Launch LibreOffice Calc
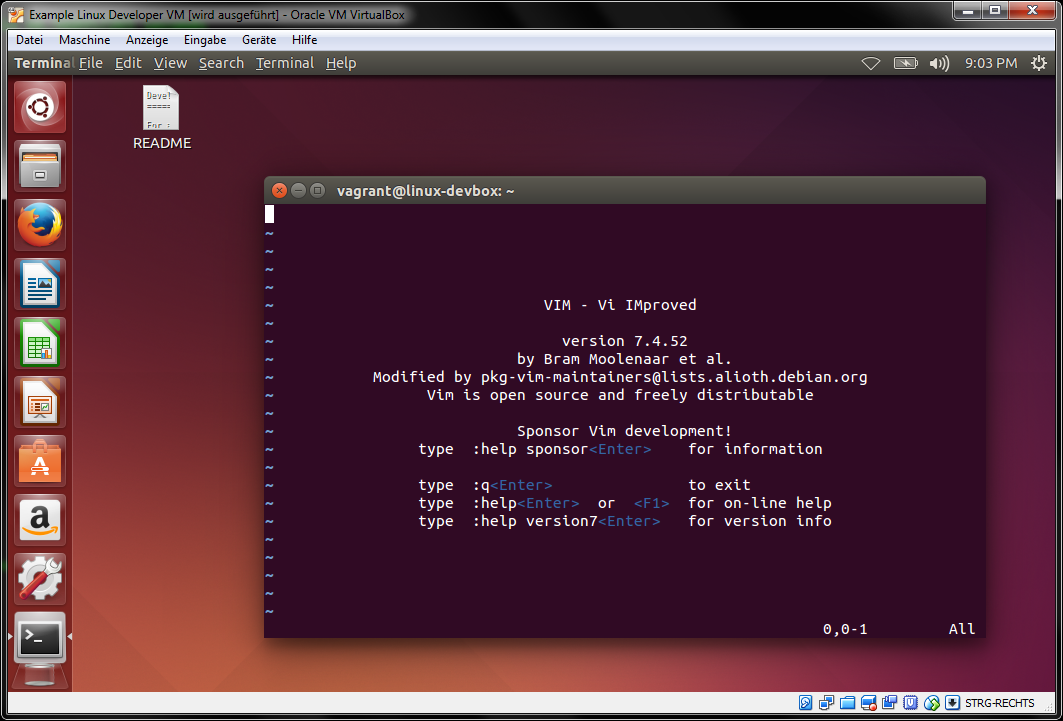Image resolution: width=1063 pixels, height=721 pixels. (37, 343)
